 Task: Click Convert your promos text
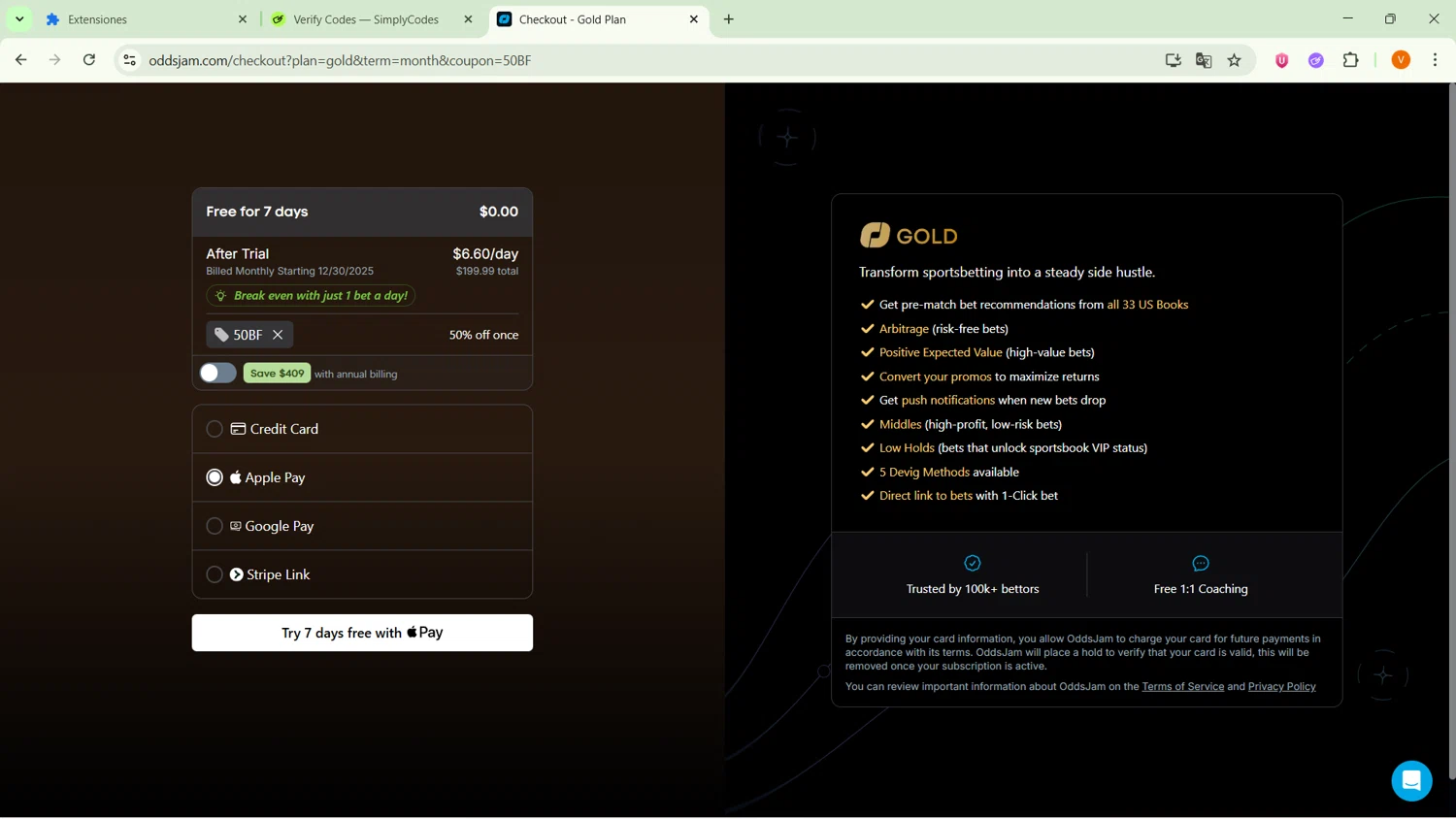point(936,377)
